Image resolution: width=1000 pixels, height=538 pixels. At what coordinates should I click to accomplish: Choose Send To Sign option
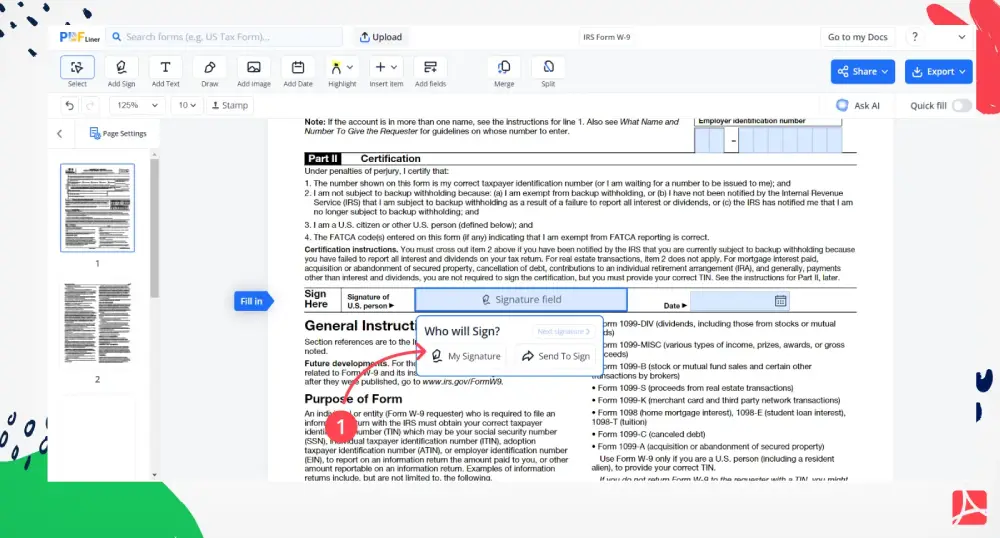pyautogui.click(x=555, y=356)
